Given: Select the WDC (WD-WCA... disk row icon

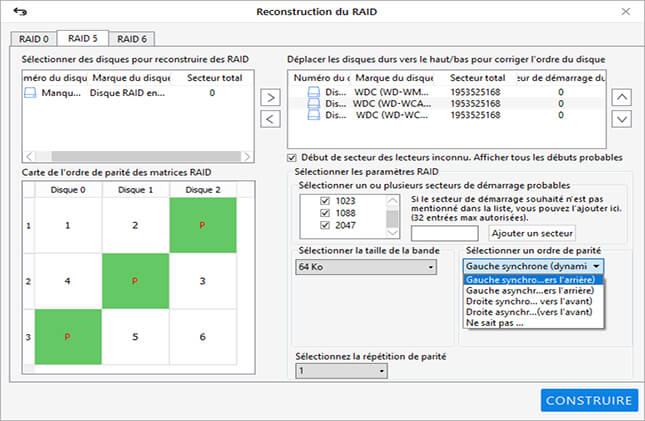Looking at the screenshot, I should click(313, 103).
